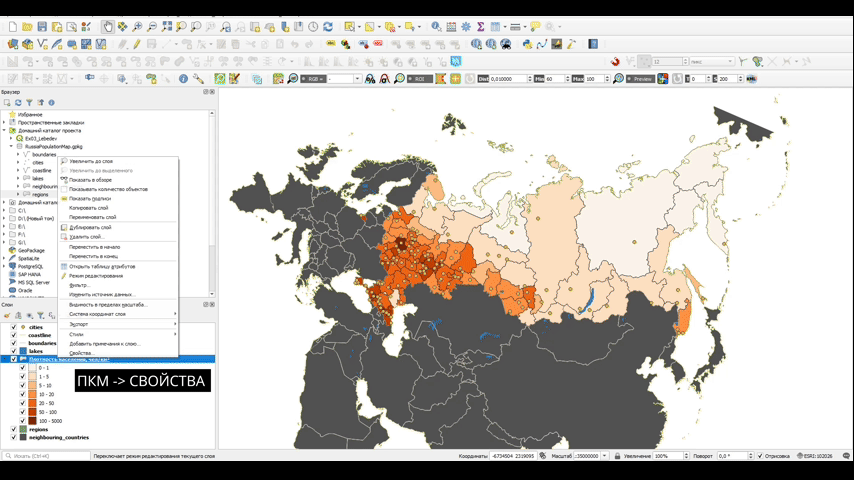Click the Preview button in toolbar
This screenshot has height=480, width=854.
[x=639, y=79]
